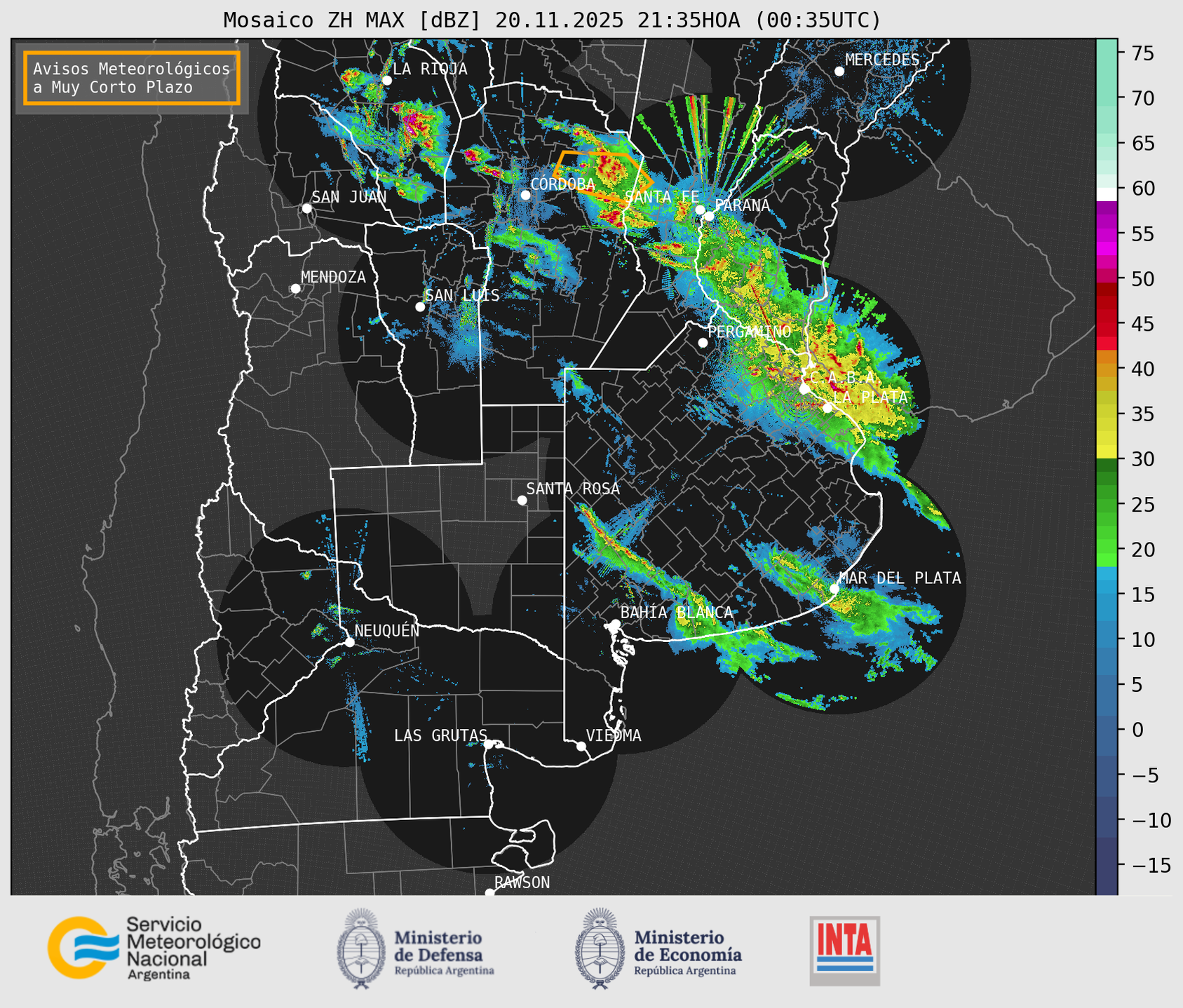Click the NEUQUÉN label

pos(387,631)
